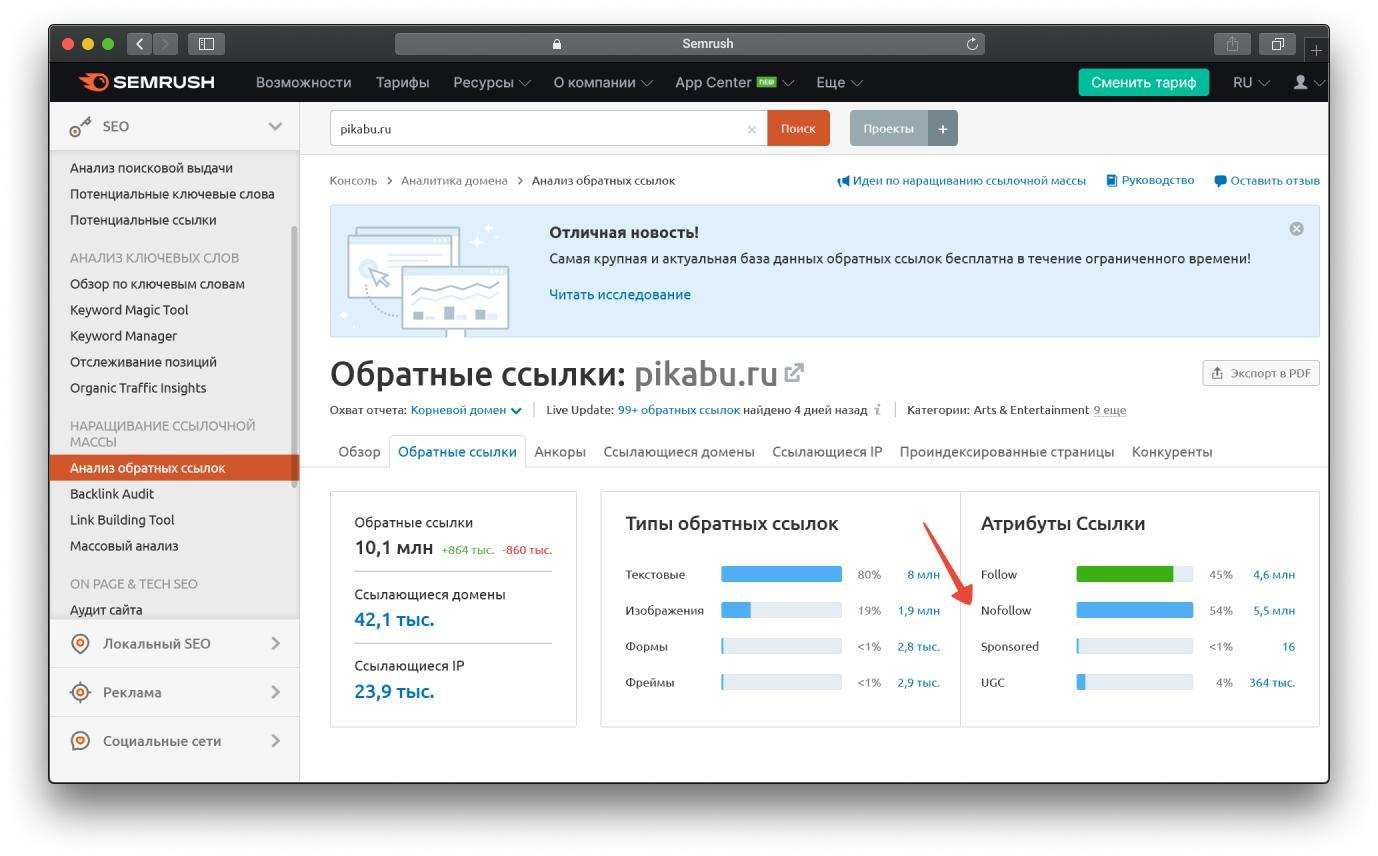The height and width of the screenshot is (856, 1378).
Task: Click 5,5 млн Nofollow count
Action: tap(1274, 610)
